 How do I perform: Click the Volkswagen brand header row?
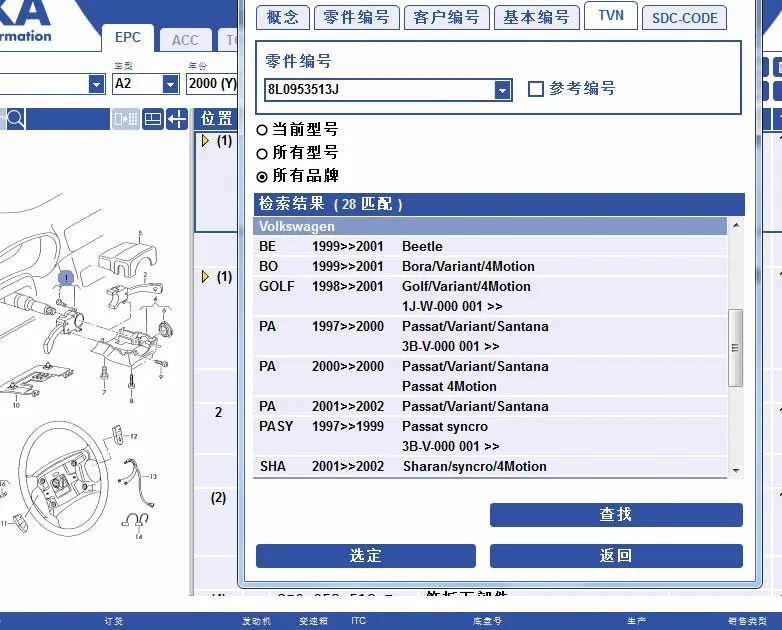tap(490, 226)
